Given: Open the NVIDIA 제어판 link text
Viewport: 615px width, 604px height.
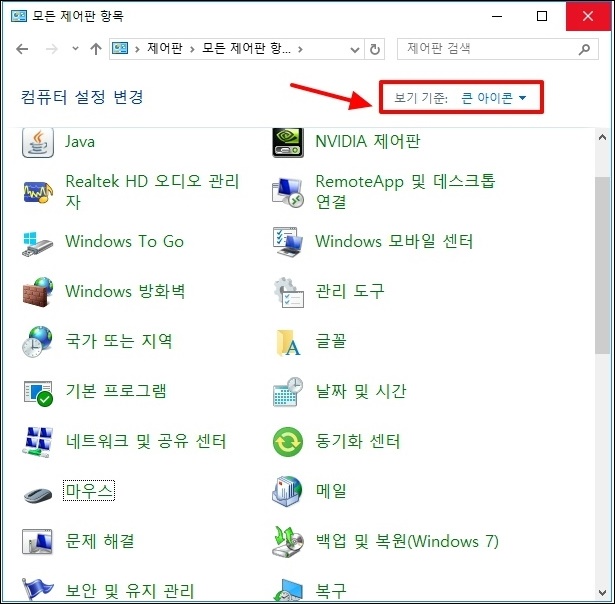Looking at the screenshot, I should pyautogui.click(x=368, y=141).
